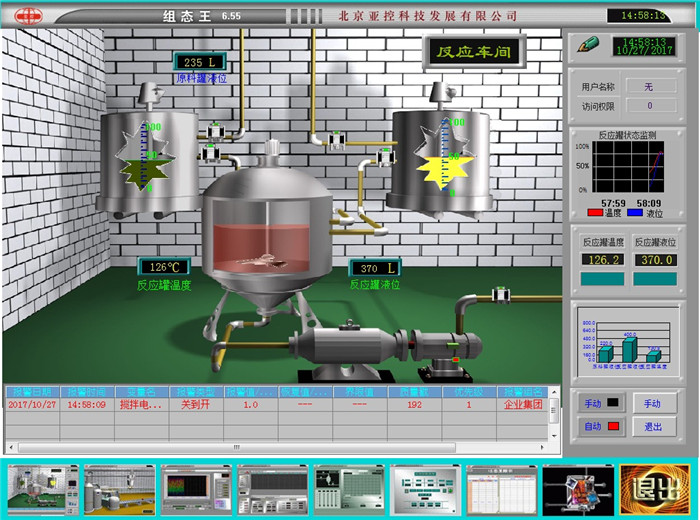Click the red Kingview logo in title bar

tap(20, 16)
